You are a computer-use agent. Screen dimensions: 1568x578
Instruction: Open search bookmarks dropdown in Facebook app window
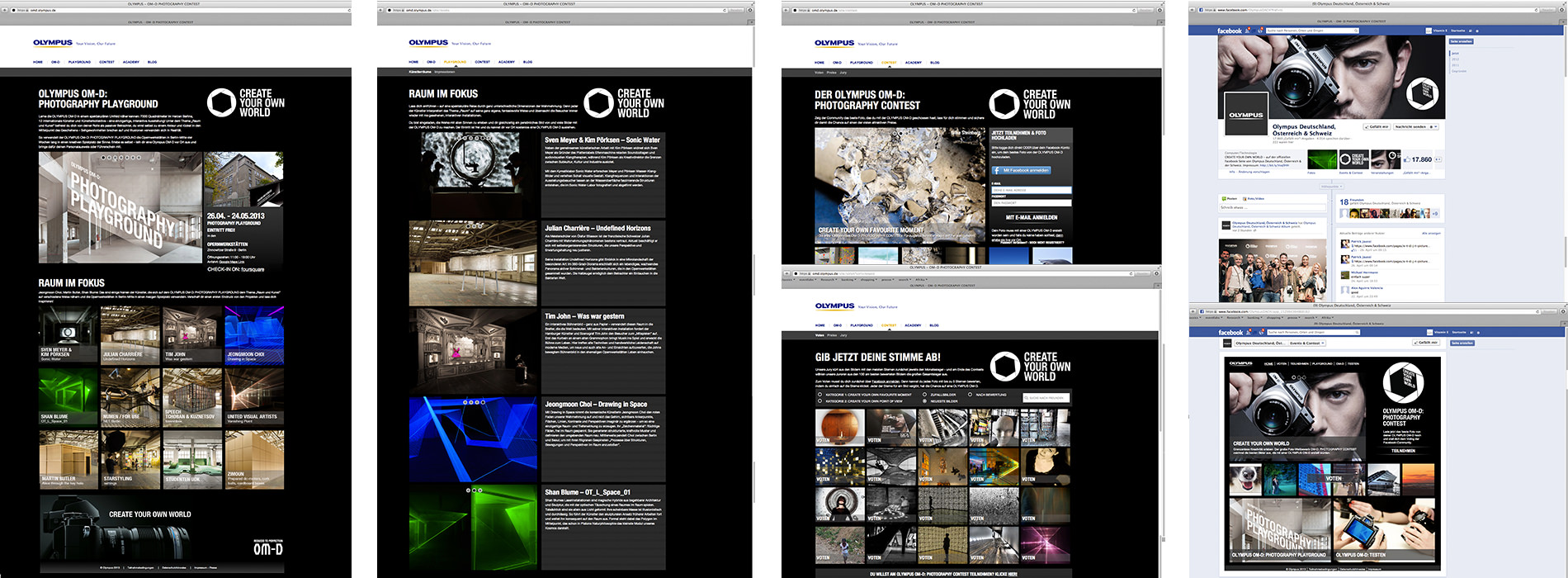pos(1312,317)
